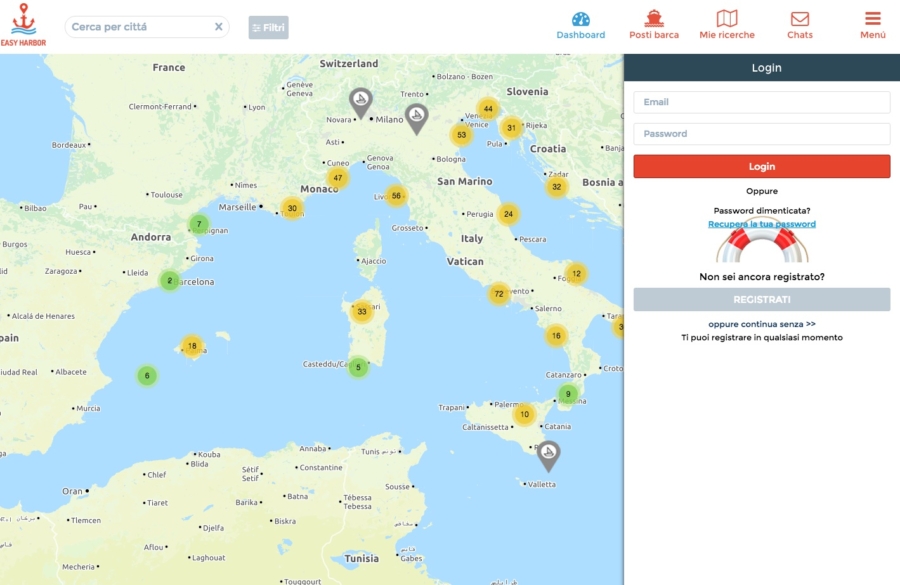Open Chats via the envelope icon
The image size is (900, 585).
[800, 17]
